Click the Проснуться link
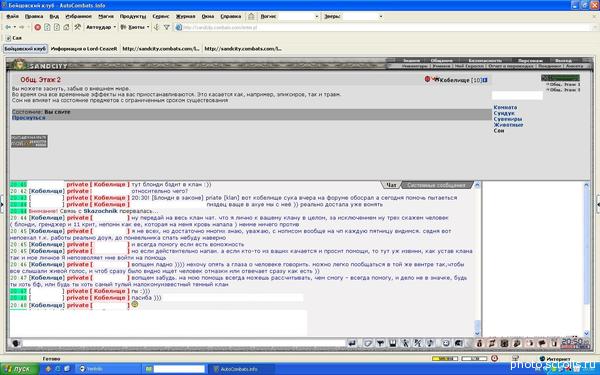600x375 pixels. point(28,118)
